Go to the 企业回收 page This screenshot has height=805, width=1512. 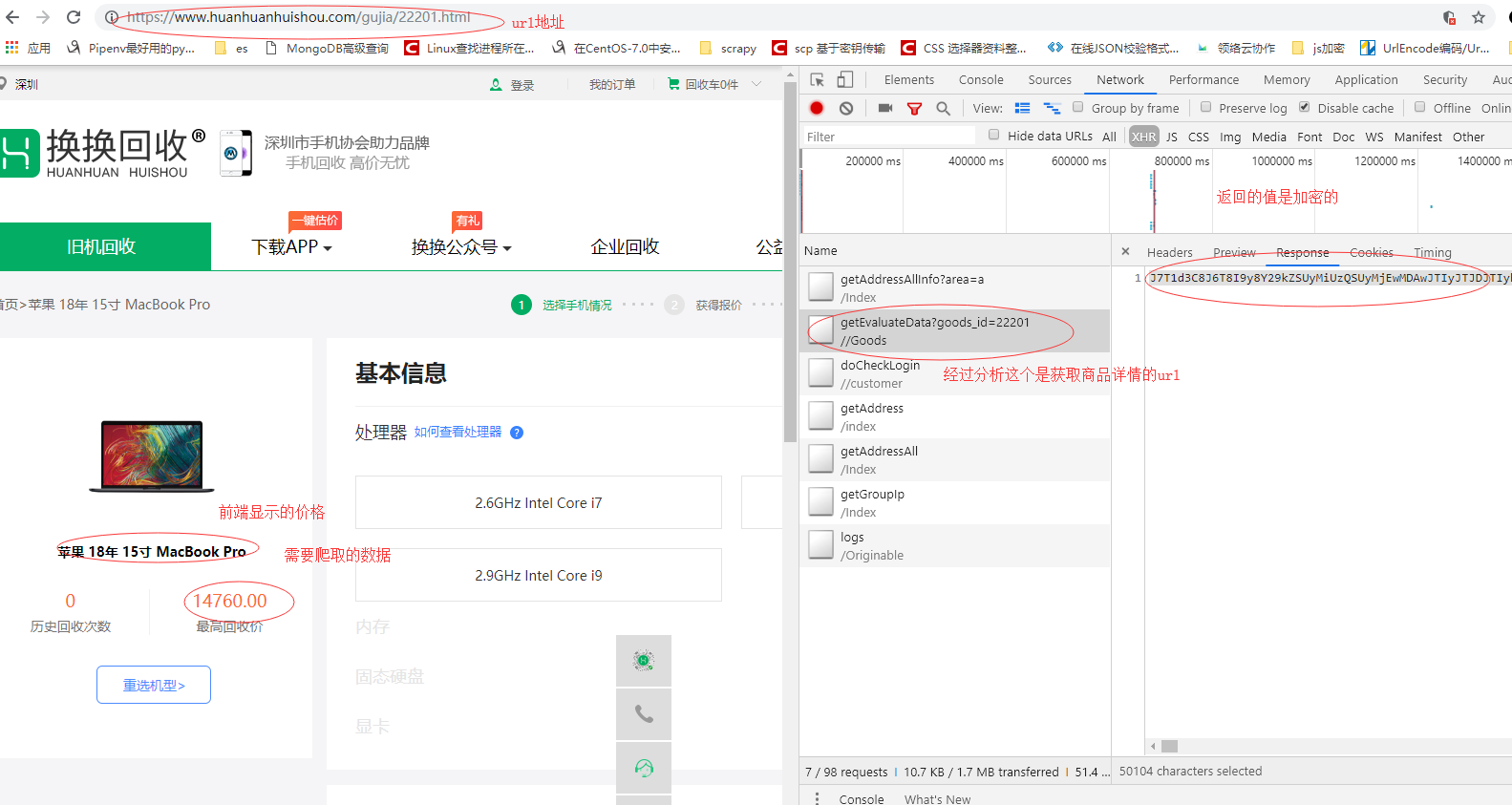(625, 247)
